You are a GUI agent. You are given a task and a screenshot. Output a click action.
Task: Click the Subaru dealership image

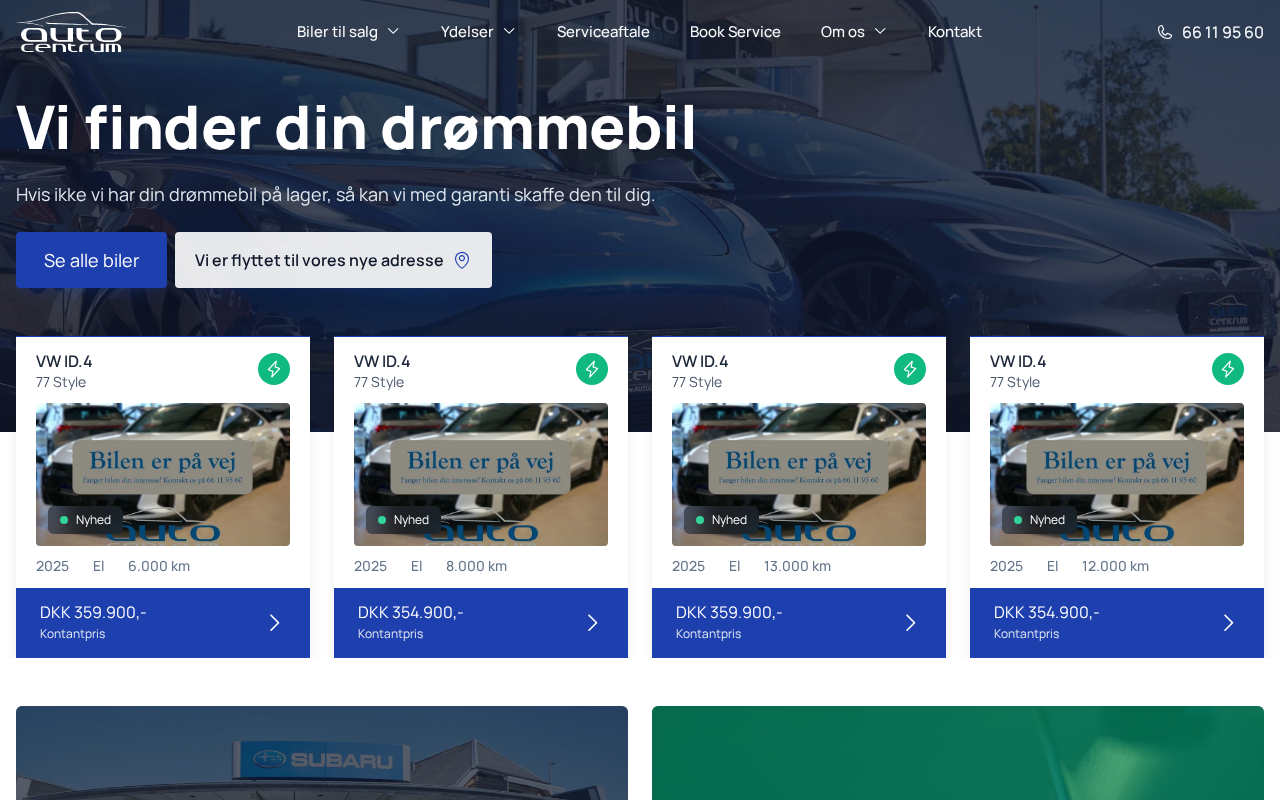tap(322, 753)
